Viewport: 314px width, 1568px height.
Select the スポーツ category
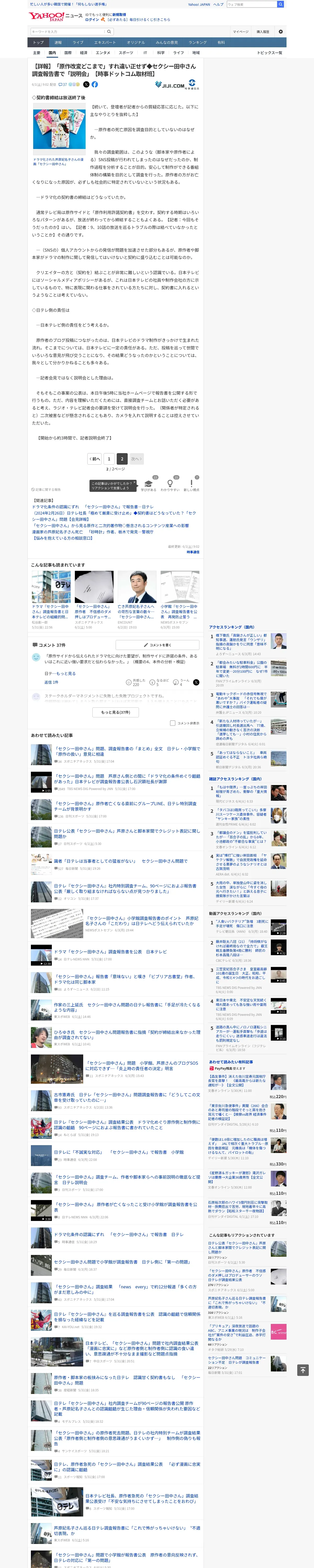pyautogui.click(x=126, y=53)
